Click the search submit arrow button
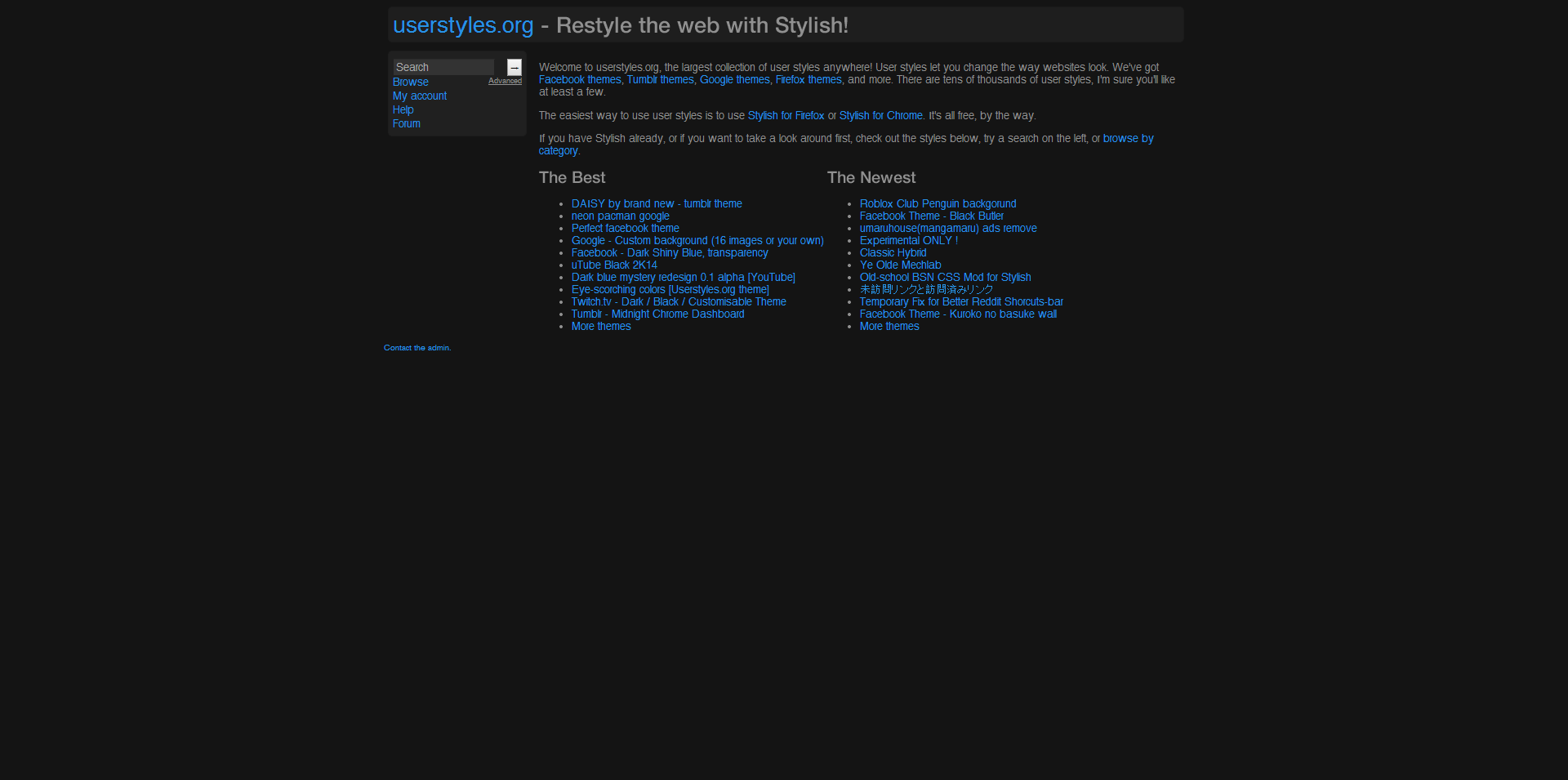Viewport: 1568px width, 780px height. [514, 67]
